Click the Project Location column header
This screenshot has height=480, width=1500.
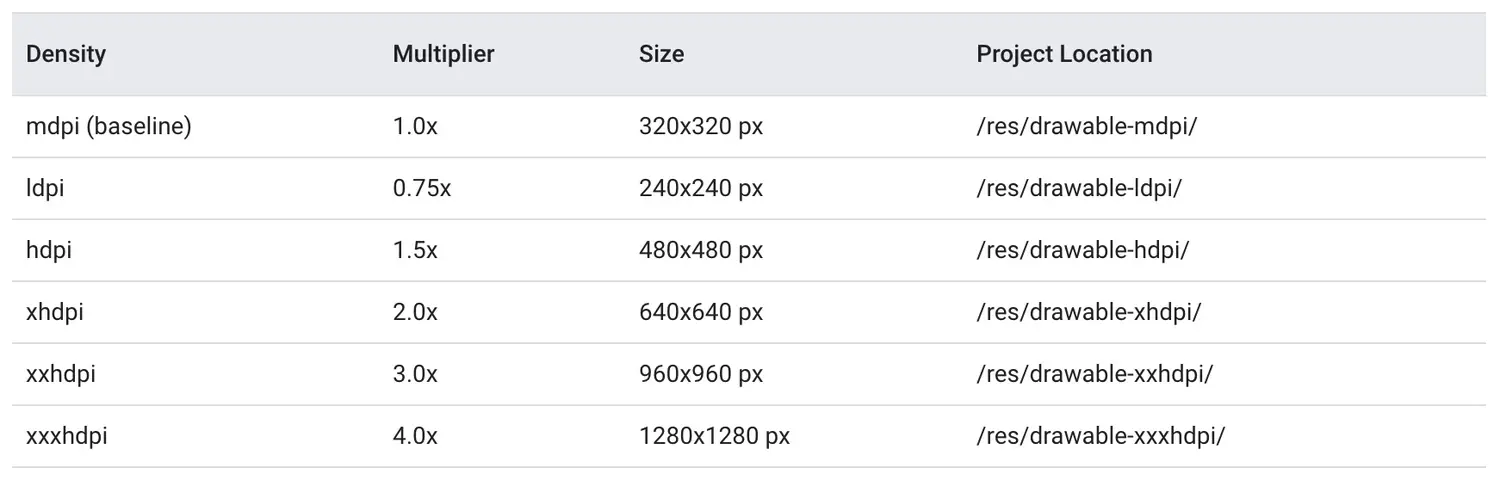1064,54
